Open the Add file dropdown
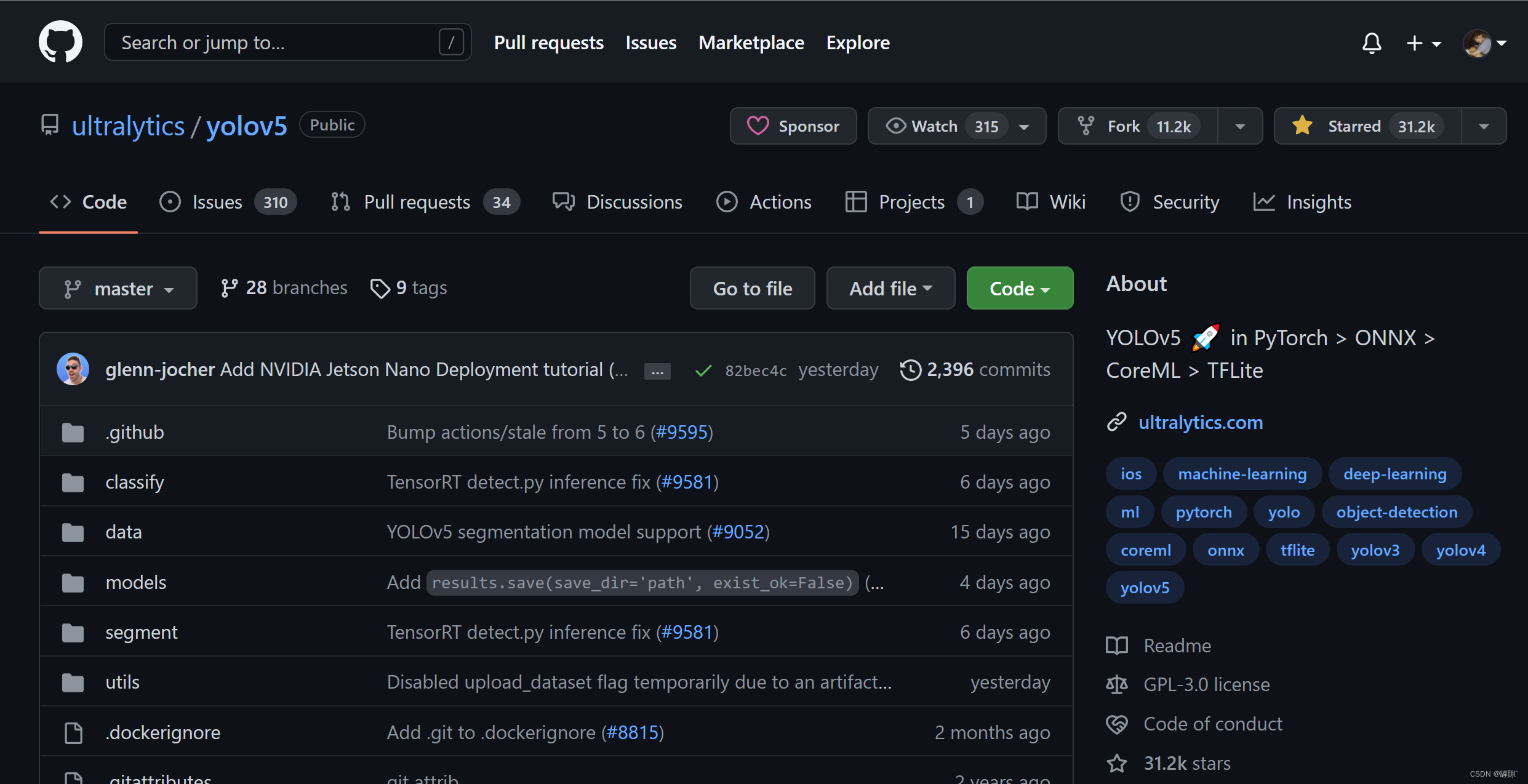The width and height of the screenshot is (1528, 784). pos(890,288)
